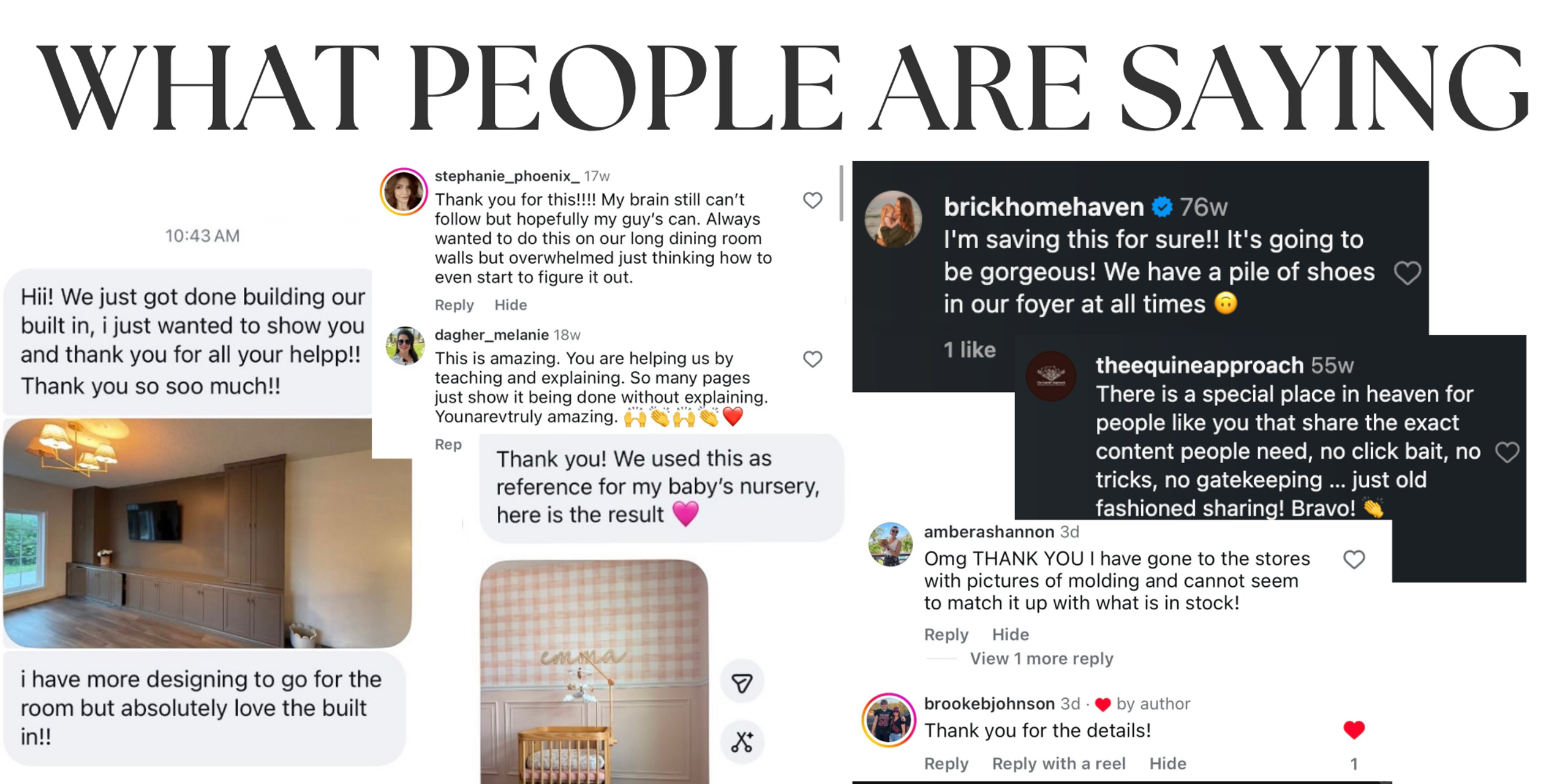This screenshot has width=1568, height=784.
Task: Like dagher_melanie's comment heart icon
Action: coord(812,359)
